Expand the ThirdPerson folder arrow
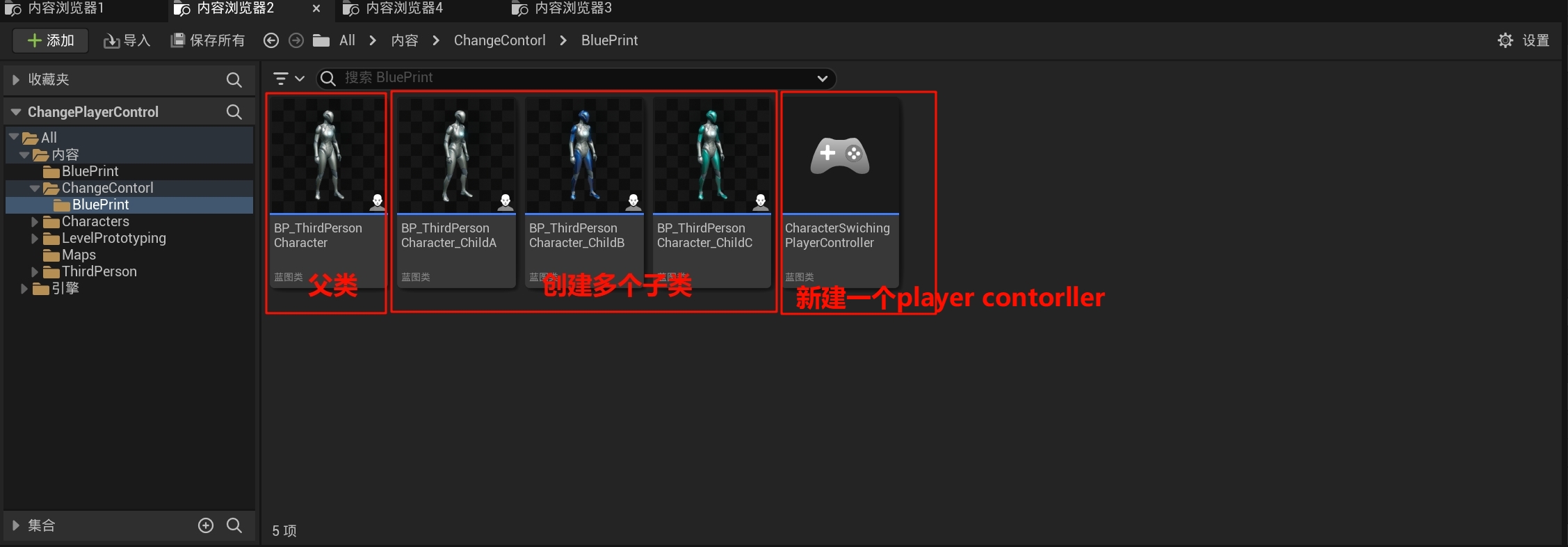 35,271
